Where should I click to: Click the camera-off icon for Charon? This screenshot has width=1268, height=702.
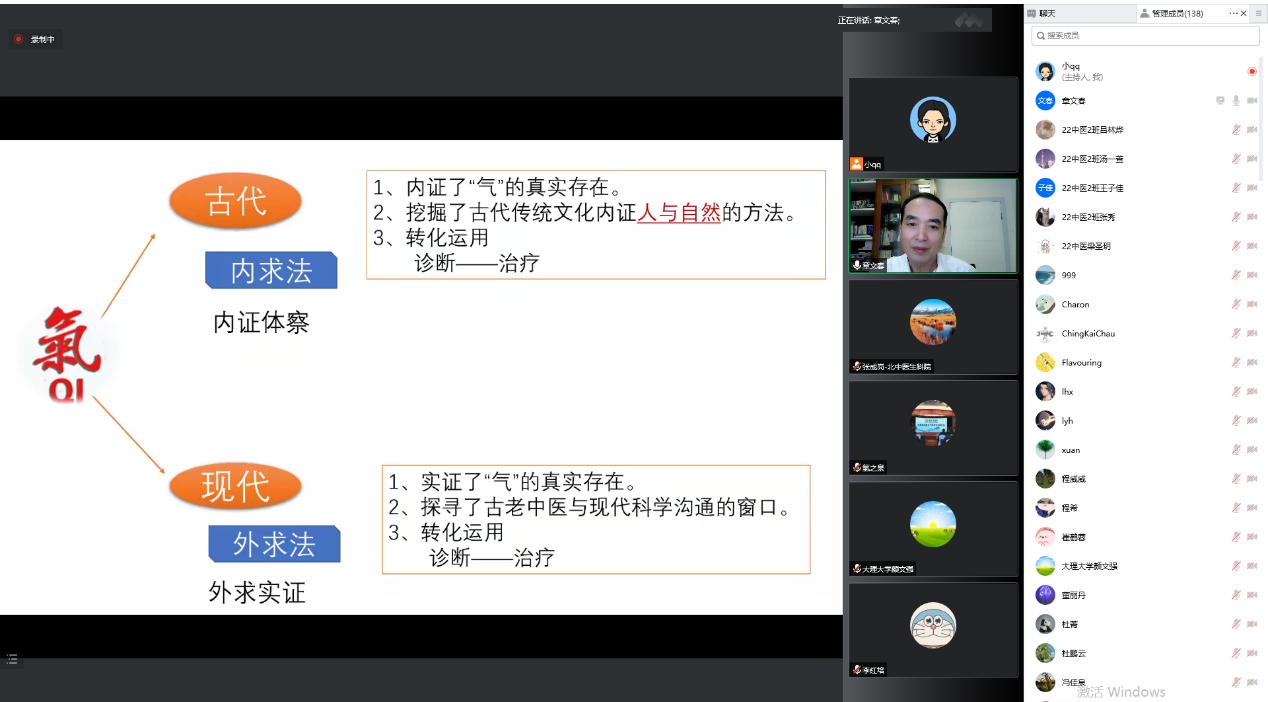pos(1252,304)
